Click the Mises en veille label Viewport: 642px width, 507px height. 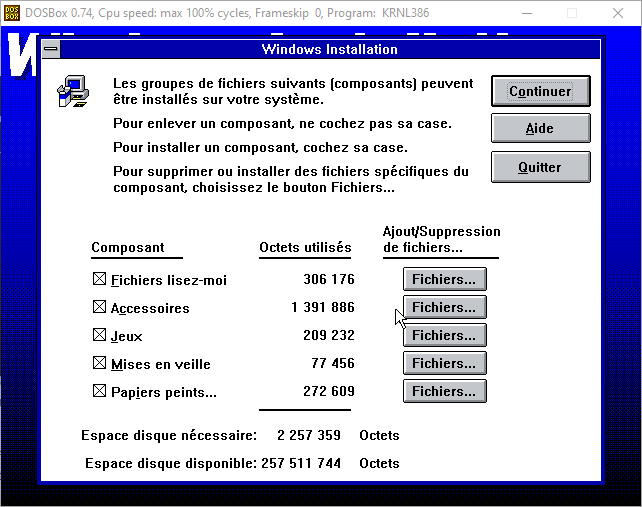pos(160,364)
